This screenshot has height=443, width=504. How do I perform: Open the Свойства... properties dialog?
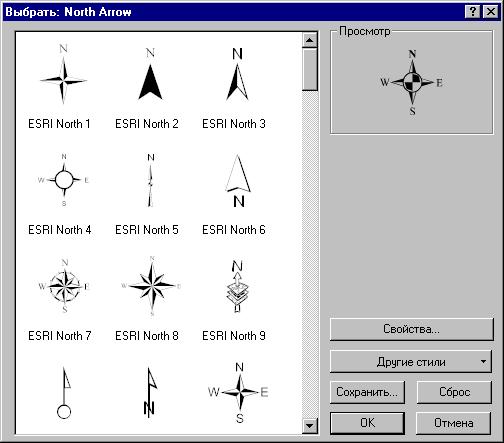(411, 329)
